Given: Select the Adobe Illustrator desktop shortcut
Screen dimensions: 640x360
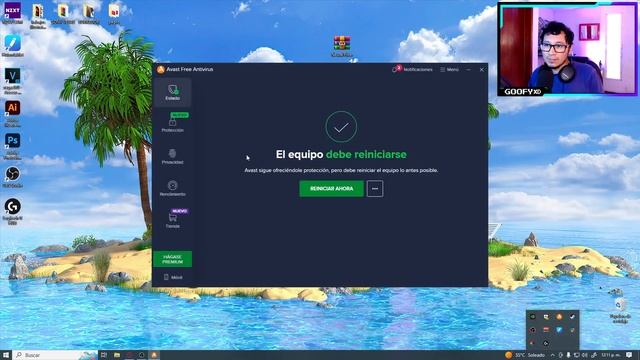Looking at the screenshot, I should pyautogui.click(x=13, y=113).
